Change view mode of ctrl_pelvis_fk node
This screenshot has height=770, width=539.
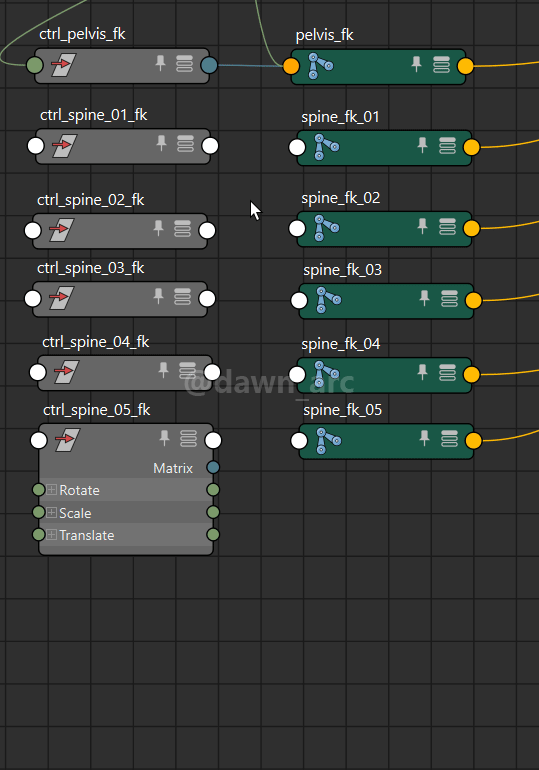(x=184, y=64)
